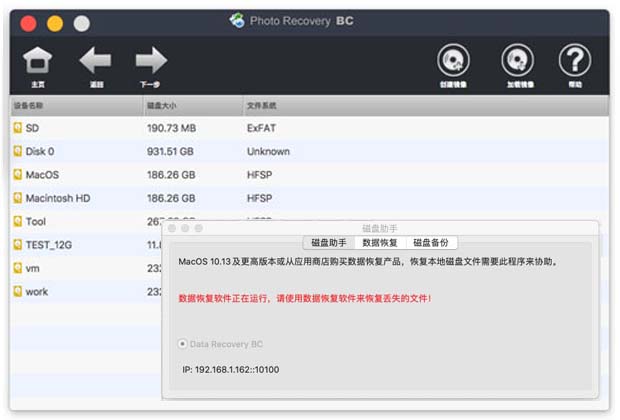Screen dimensions: 620x420
Task: Minimize the Photo Recovery BC window
Action: [x=55, y=23]
